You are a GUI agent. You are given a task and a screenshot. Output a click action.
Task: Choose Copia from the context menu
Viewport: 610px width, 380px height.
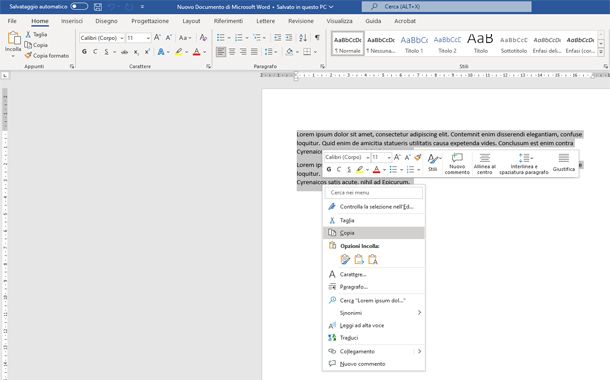tap(374, 233)
